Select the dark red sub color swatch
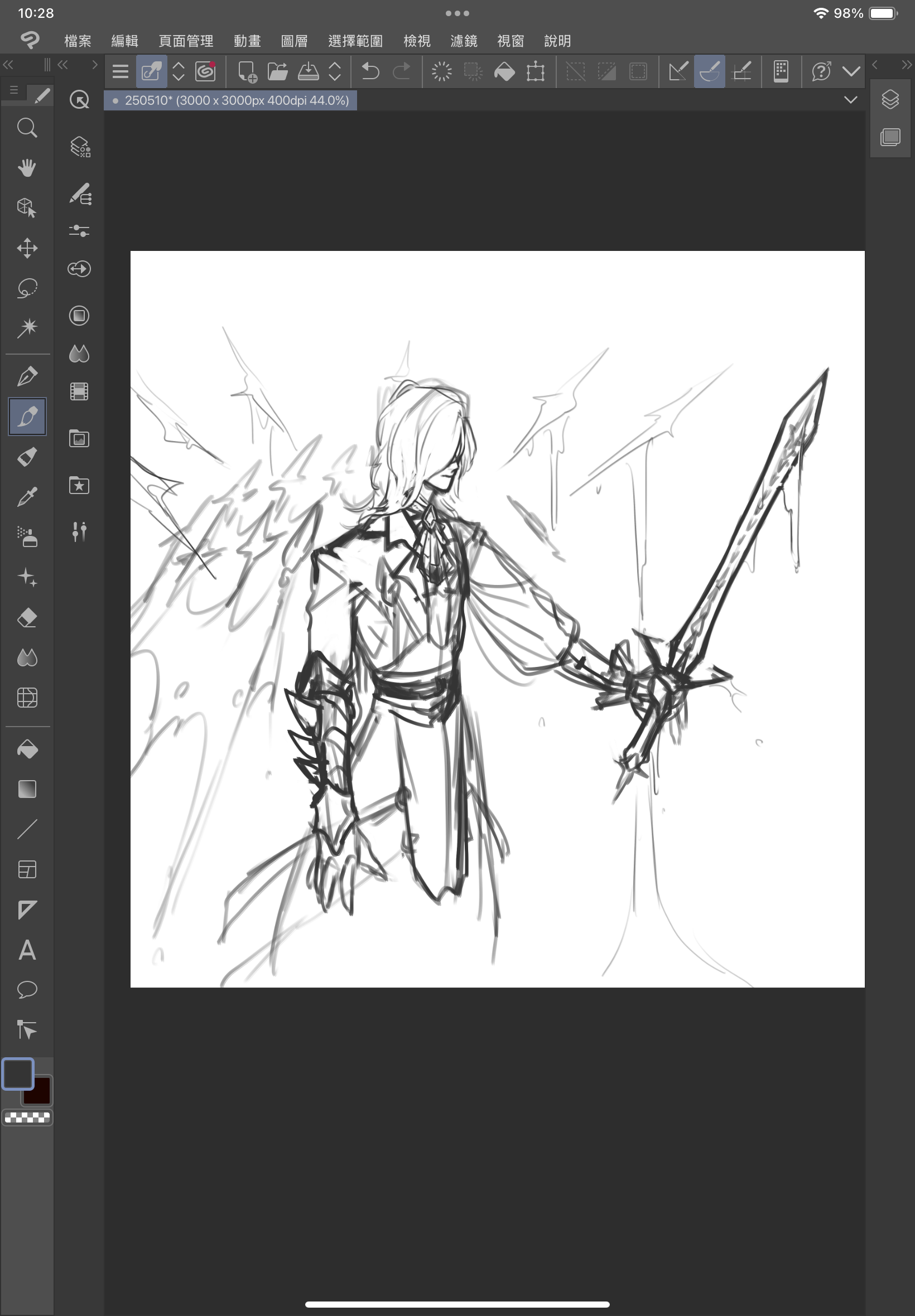Screen dimensions: 915x1316 38,1091
